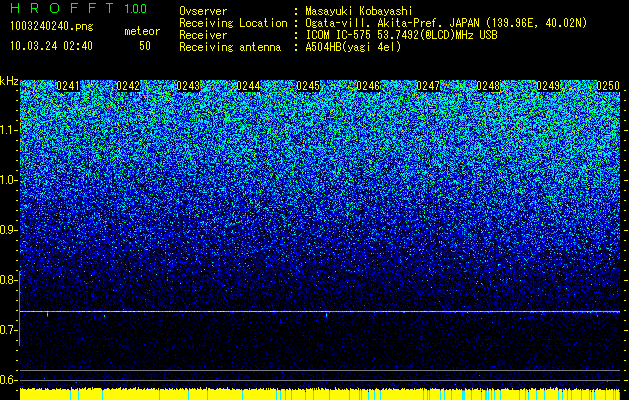Select the 0247 time marker
The image size is (629, 400).
pyautogui.click(x=428, y=86)
